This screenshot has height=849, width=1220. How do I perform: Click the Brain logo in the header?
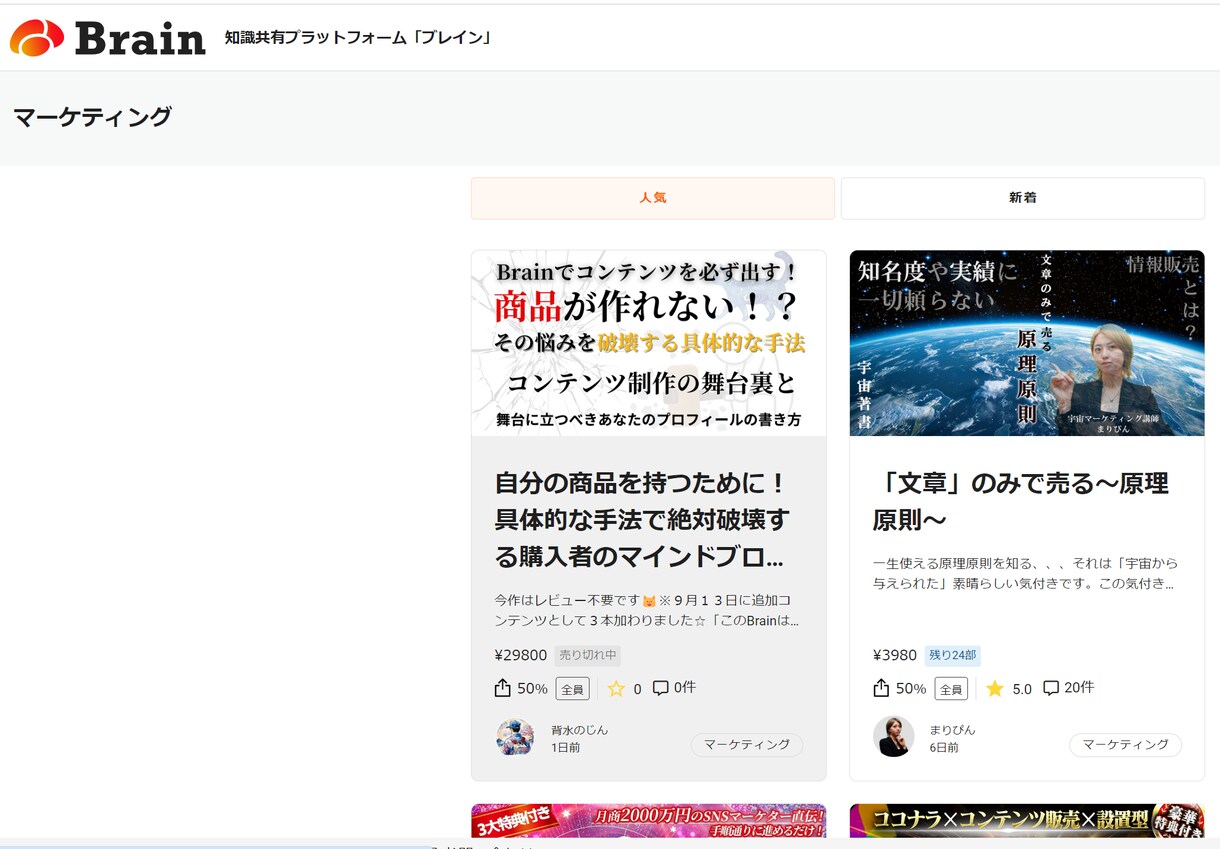click(x=108, y=38)
